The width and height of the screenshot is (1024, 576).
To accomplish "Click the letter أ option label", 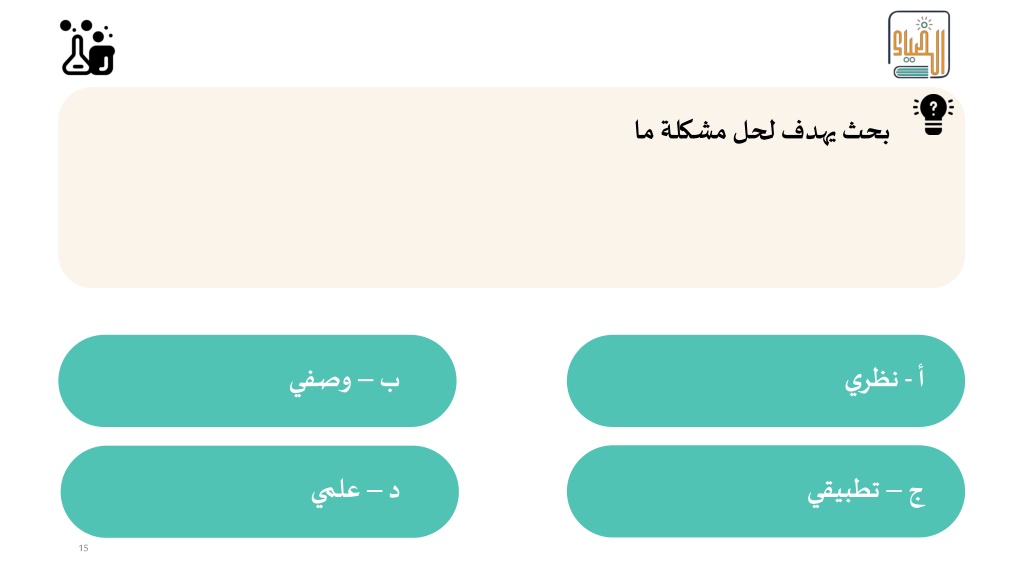I will (x=920, y=377).
